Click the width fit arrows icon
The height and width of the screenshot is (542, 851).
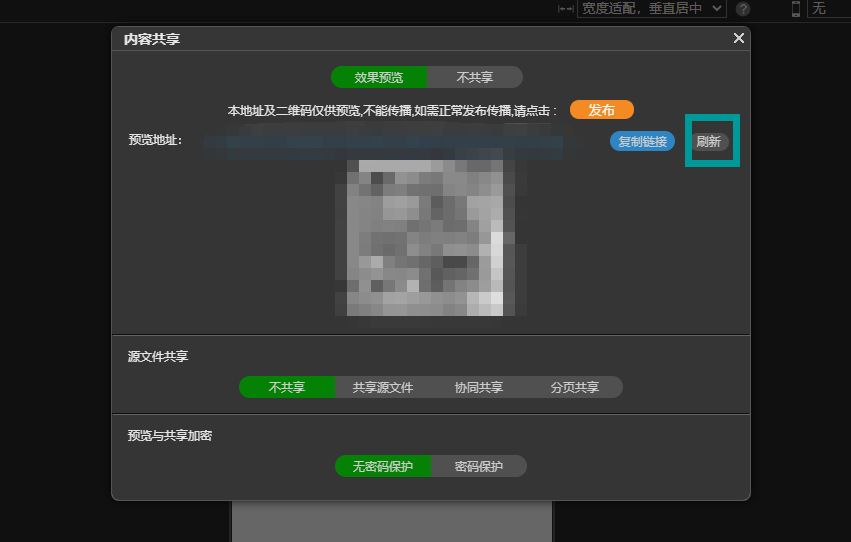566,9
